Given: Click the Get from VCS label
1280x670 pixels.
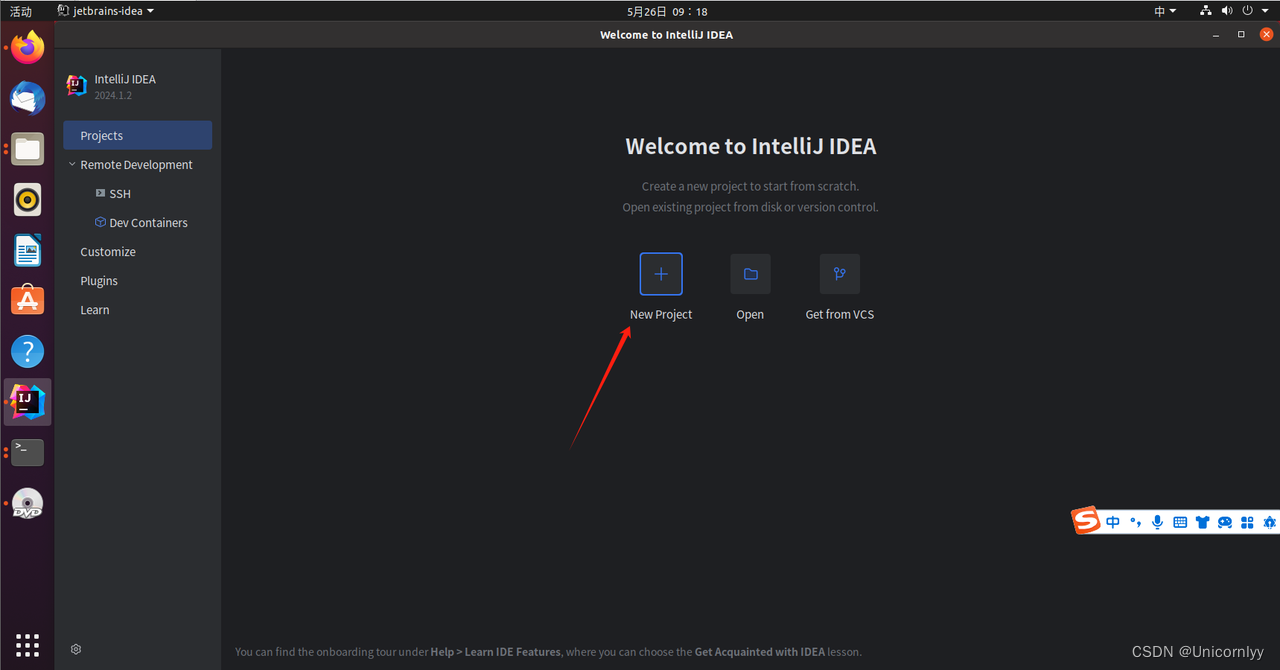Looking at the screenshot, I should tap(840, 314).
